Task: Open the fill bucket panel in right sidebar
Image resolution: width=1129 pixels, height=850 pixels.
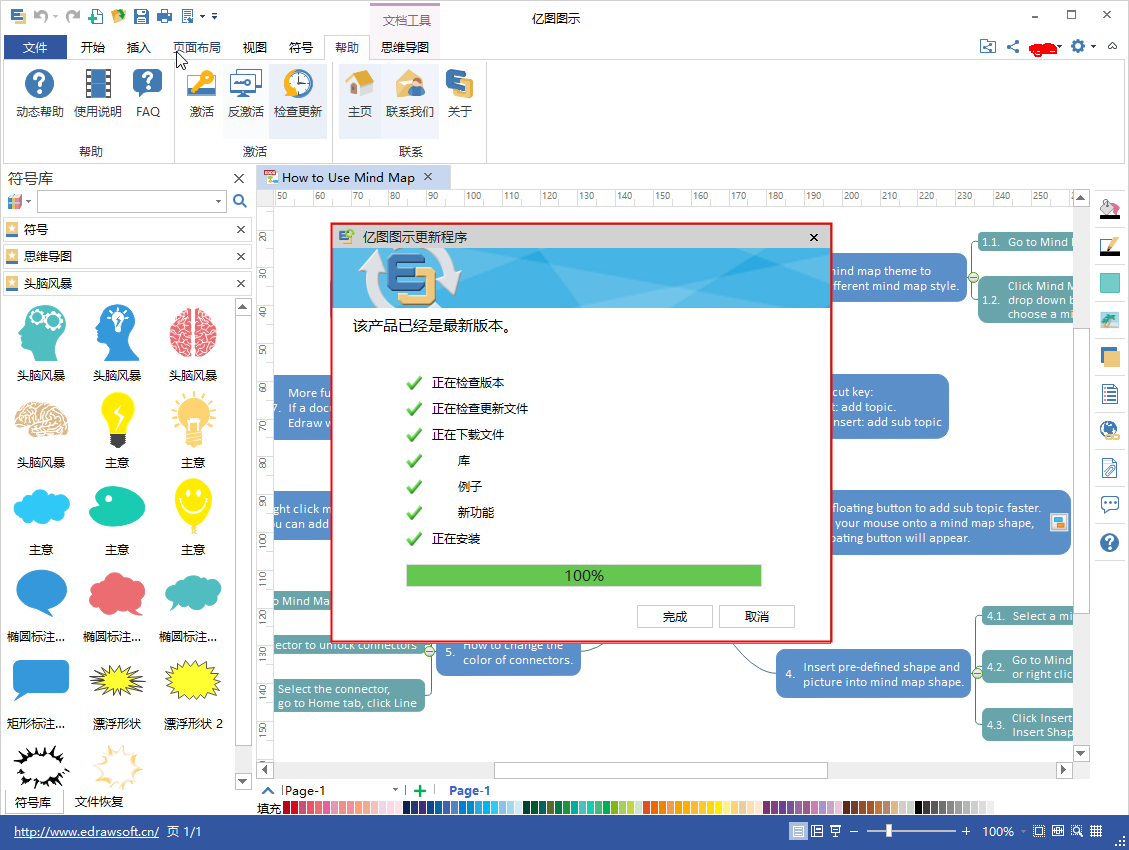Action: click(x=1110, y=208)
